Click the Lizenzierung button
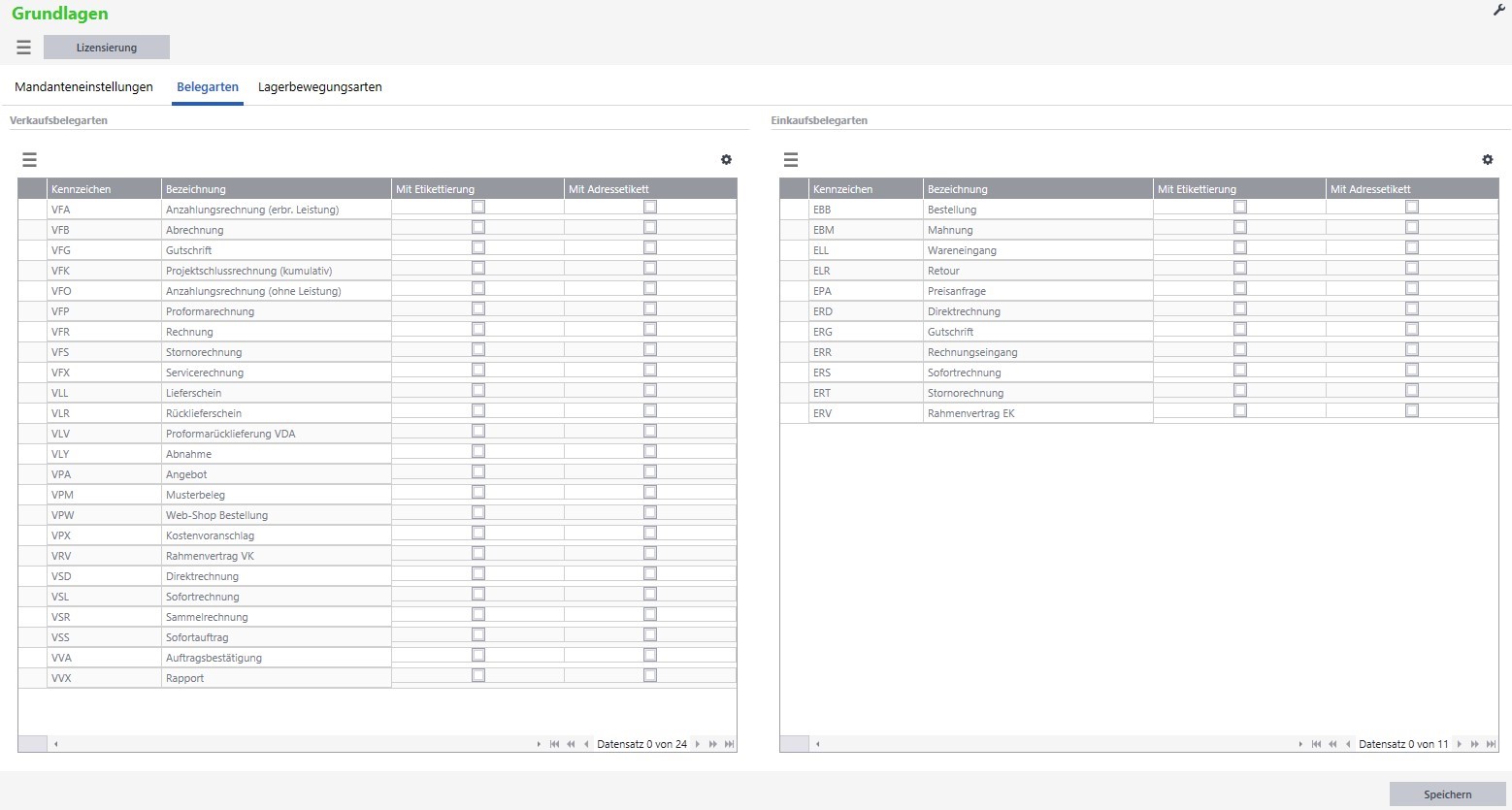Image resolution: width=1512 pixels, height=810 pixels. (x=107, y=48)
